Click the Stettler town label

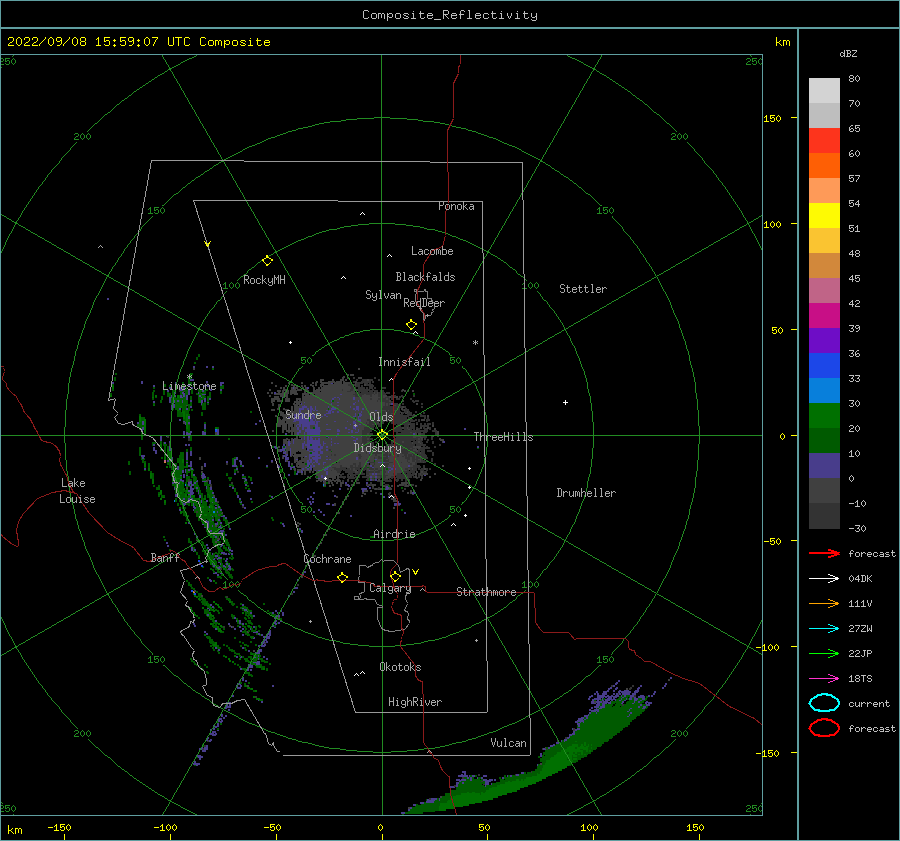(x=583, y=289)
